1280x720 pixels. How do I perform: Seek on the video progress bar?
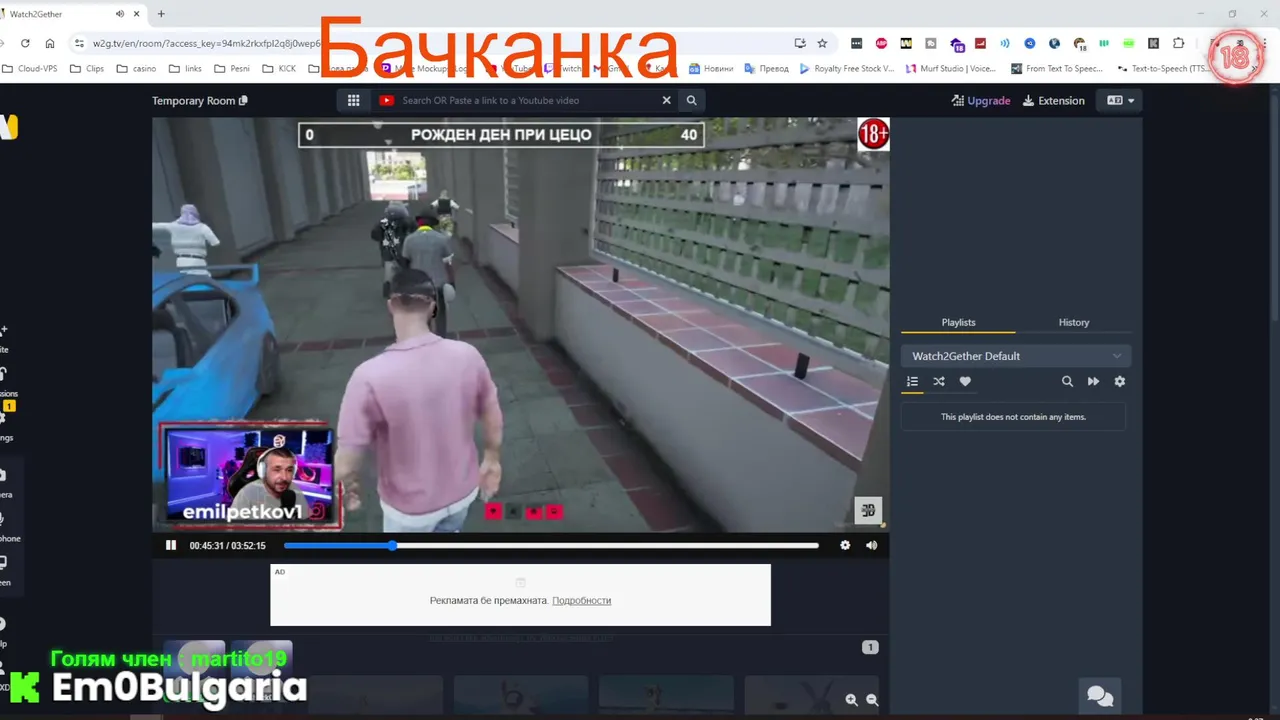(551, 545)
